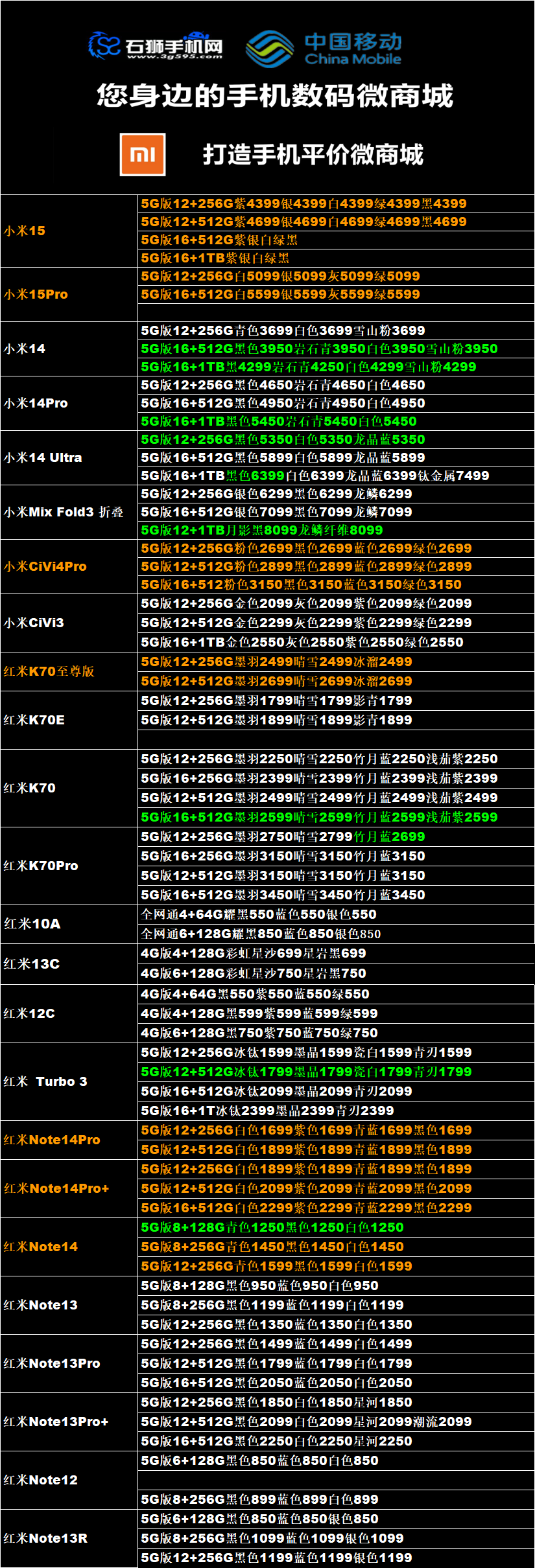Click the 小米15 model cell
535x1568 pixels.
[x=69, y=231]
